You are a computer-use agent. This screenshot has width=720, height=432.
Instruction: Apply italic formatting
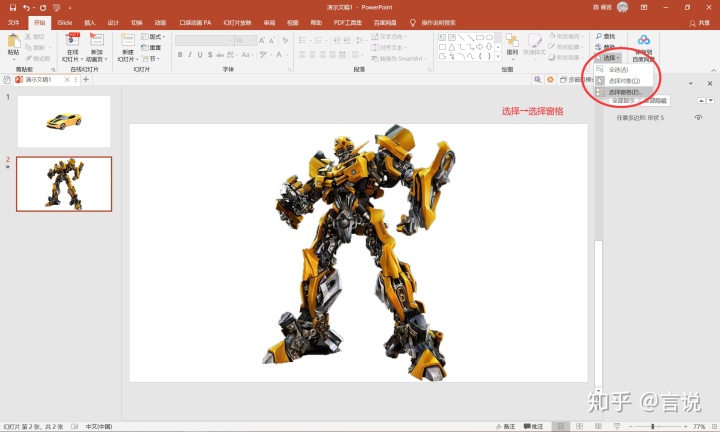tap(190, 55)
